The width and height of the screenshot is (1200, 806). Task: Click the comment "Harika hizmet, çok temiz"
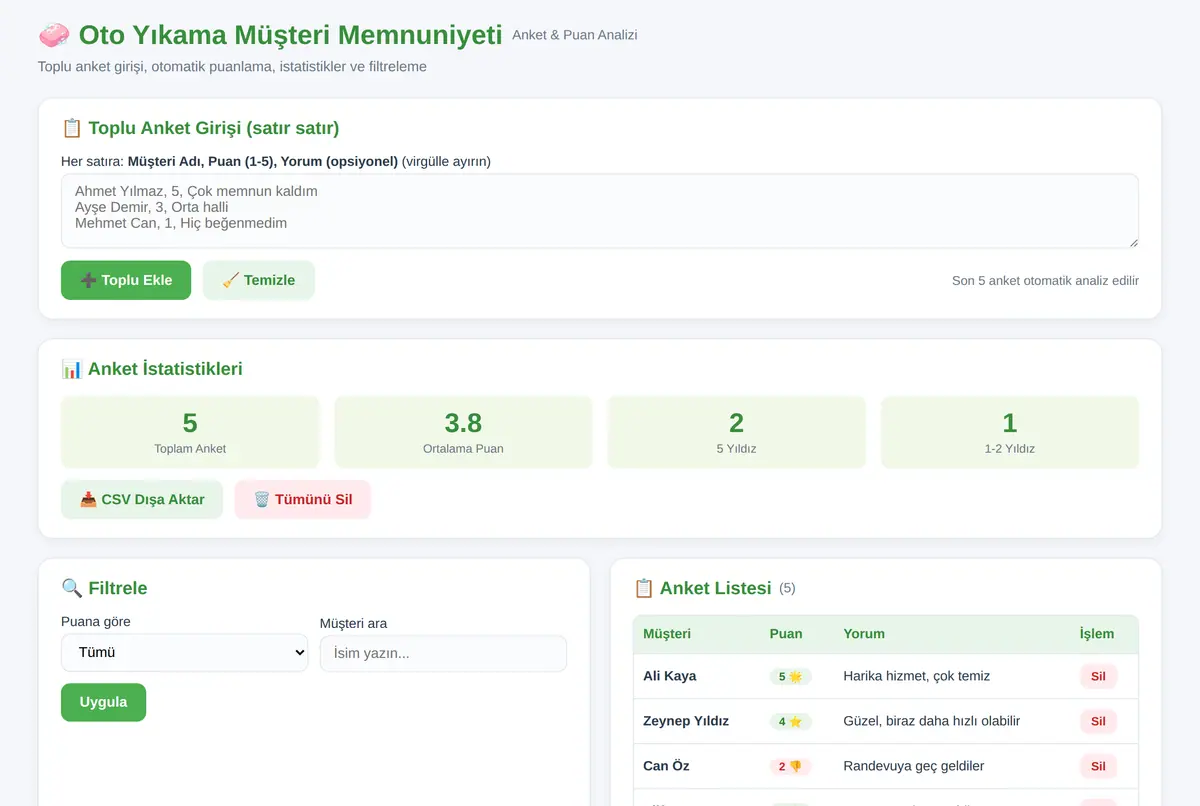[x=917, y=676]
